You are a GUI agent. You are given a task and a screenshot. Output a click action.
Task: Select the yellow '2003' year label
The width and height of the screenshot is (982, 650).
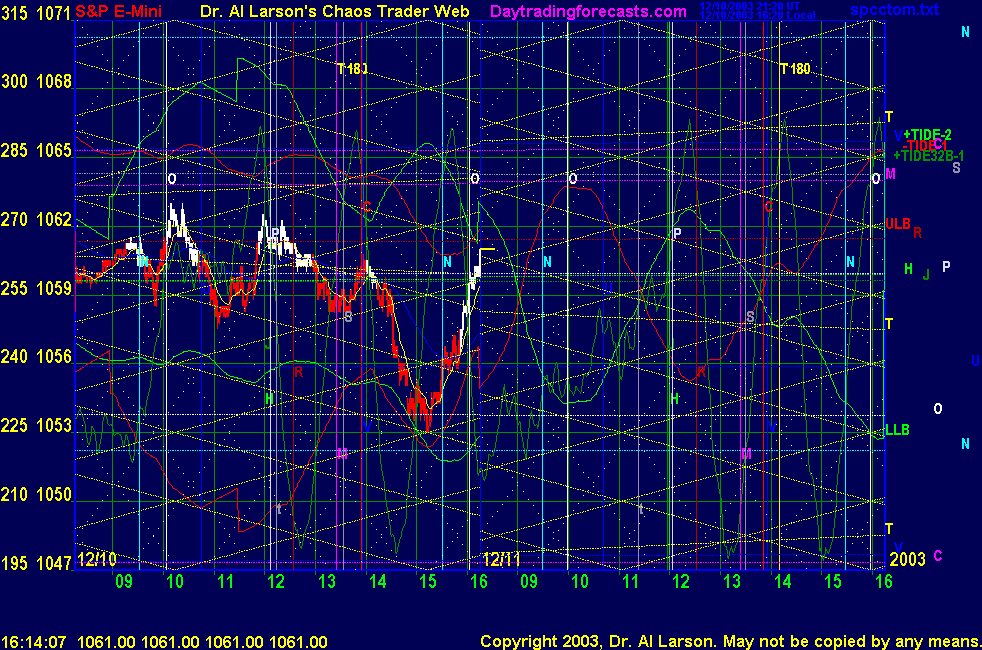click(x=907, y=559)
